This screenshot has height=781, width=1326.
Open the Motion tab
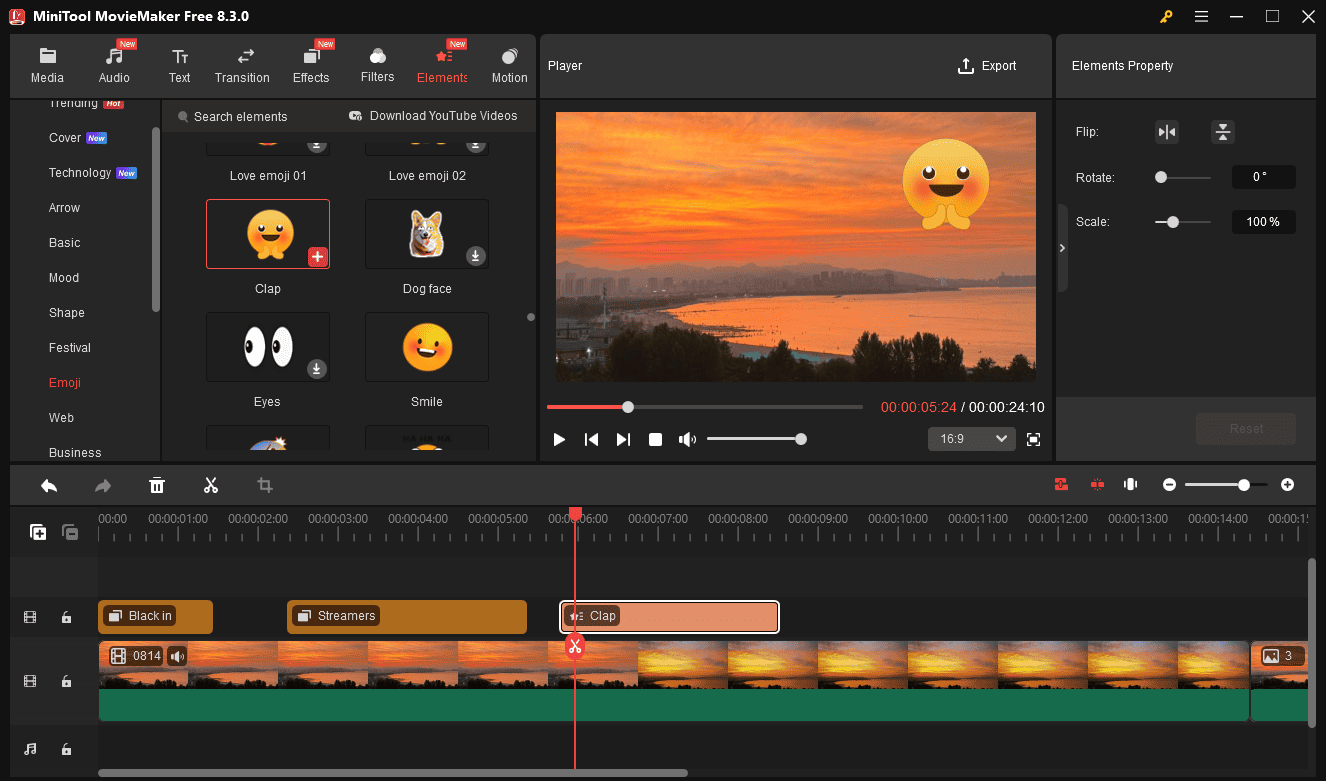[509, 66]
